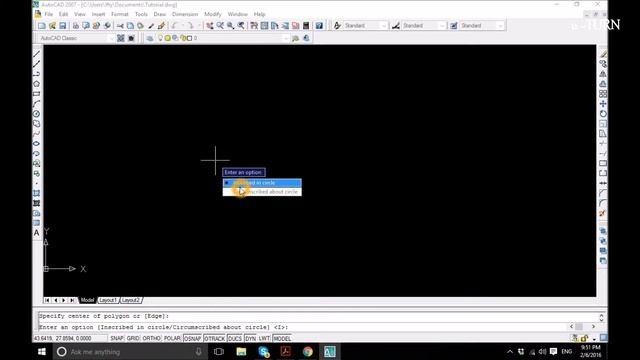
Task: Toggle DUCS in status bar
Action: [x=235, y=338]
